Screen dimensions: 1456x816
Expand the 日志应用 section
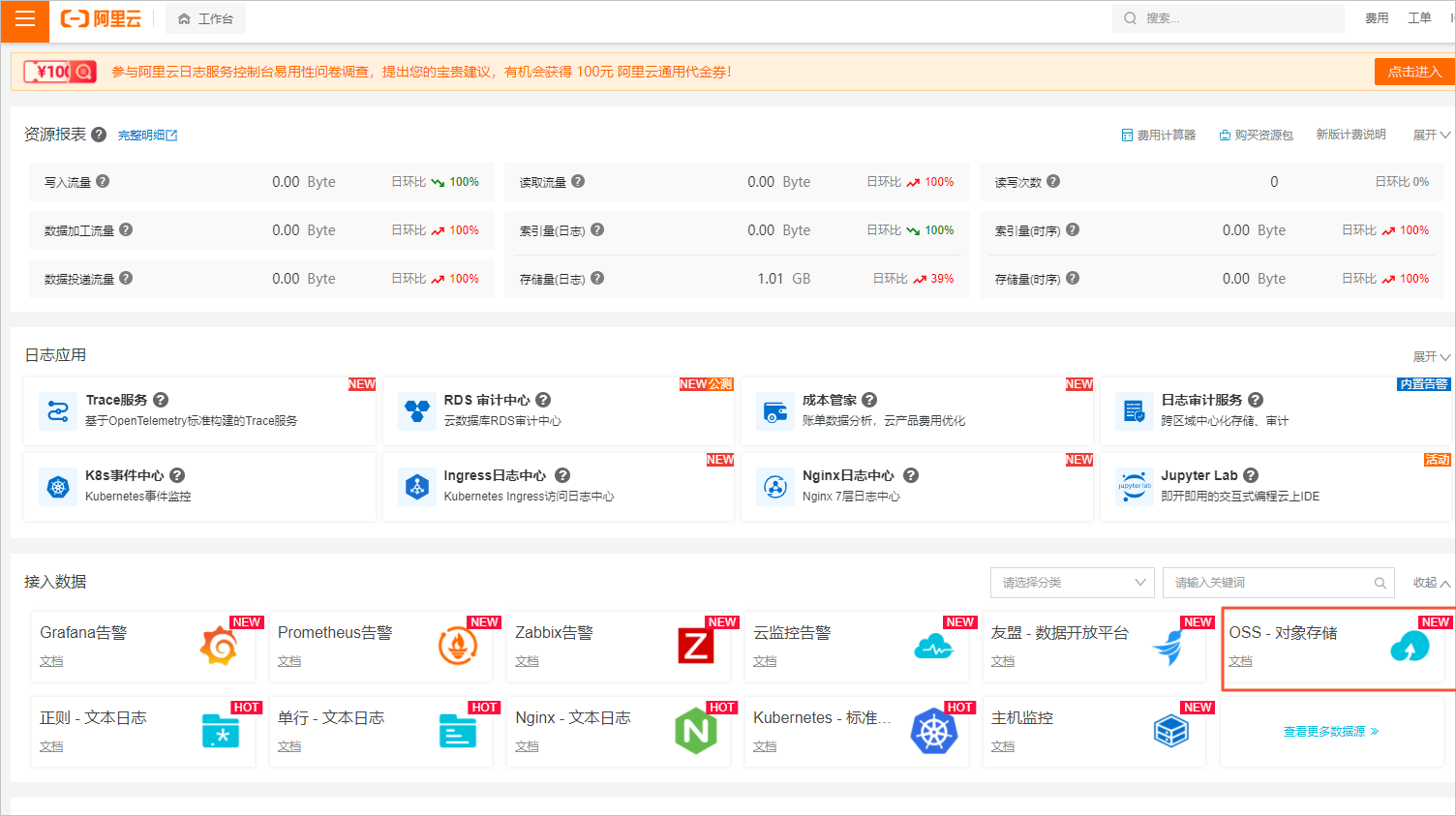pos(1431,357)
